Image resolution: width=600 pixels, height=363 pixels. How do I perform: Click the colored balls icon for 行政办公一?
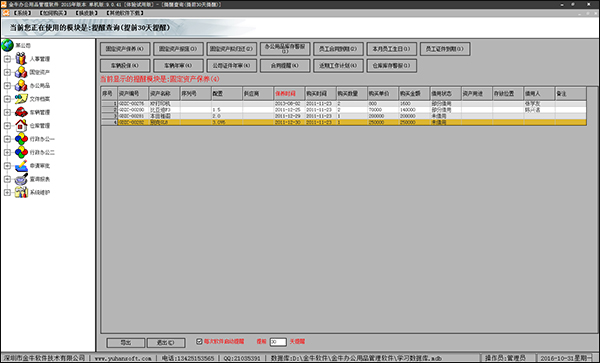(x=21, y=139)
